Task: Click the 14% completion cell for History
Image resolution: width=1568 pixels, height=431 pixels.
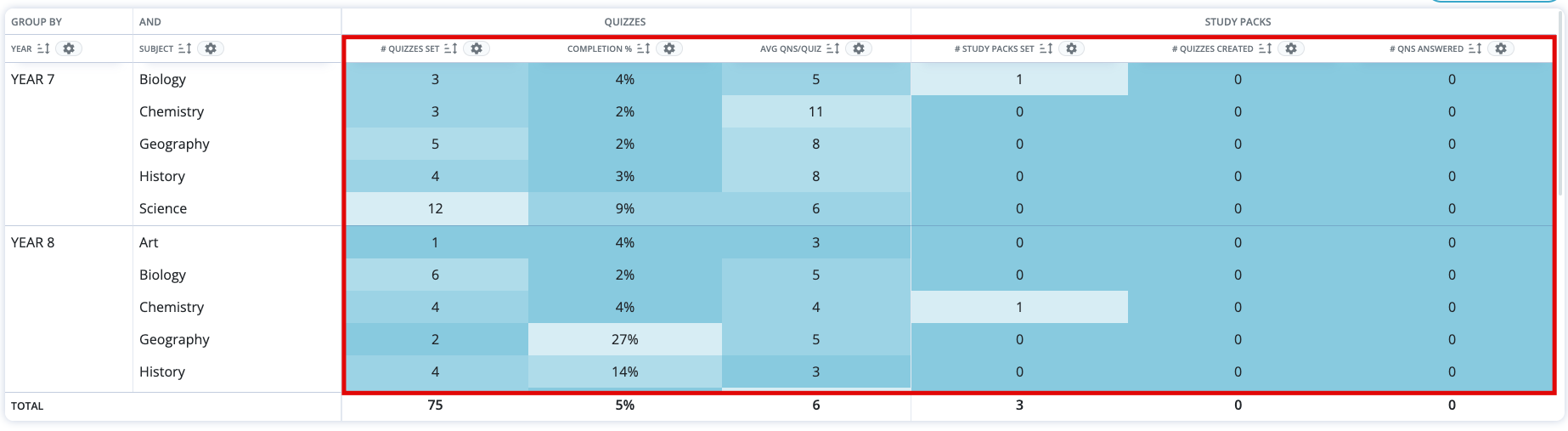Action: 625,372
